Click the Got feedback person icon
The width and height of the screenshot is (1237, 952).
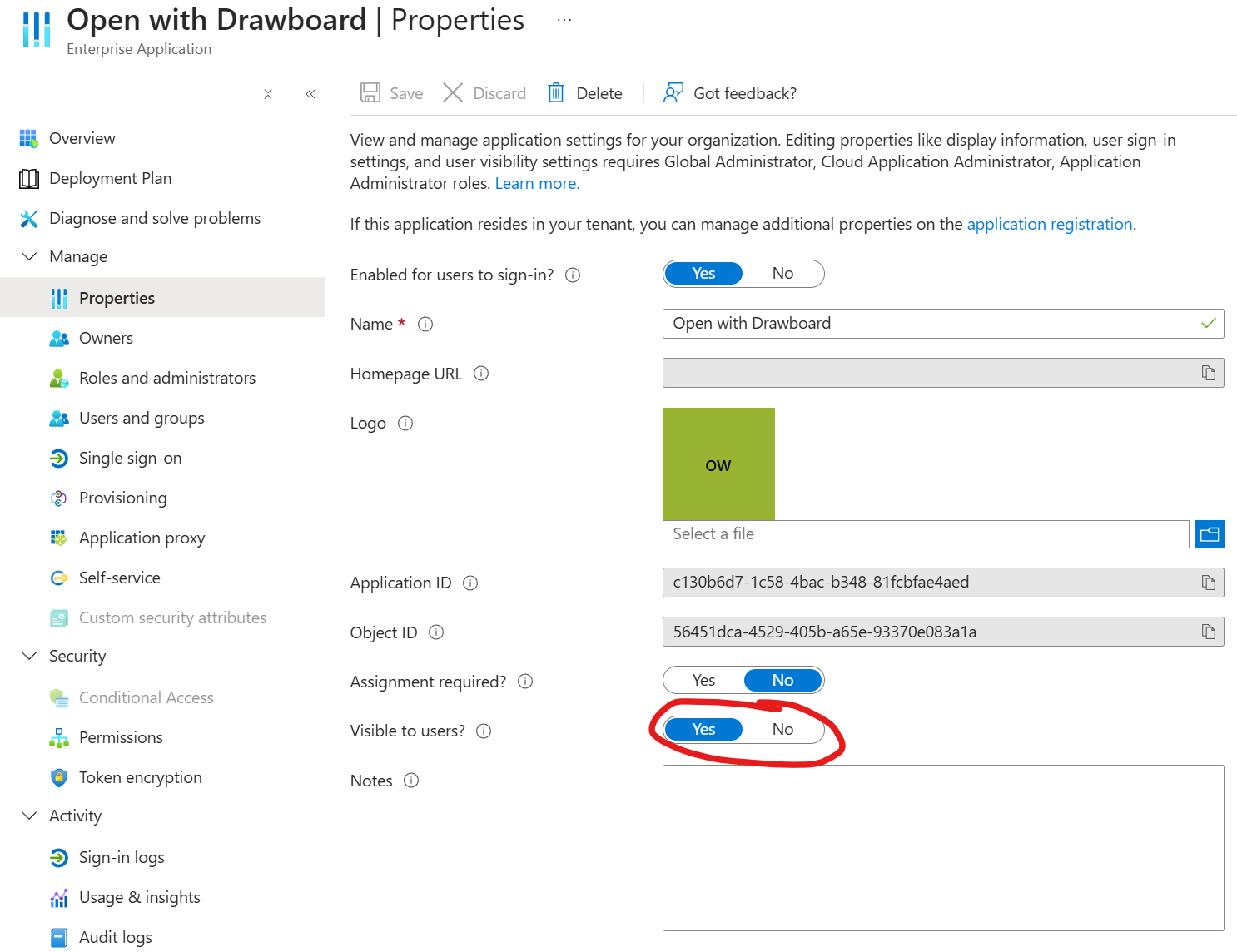click(x=673, y=92)
